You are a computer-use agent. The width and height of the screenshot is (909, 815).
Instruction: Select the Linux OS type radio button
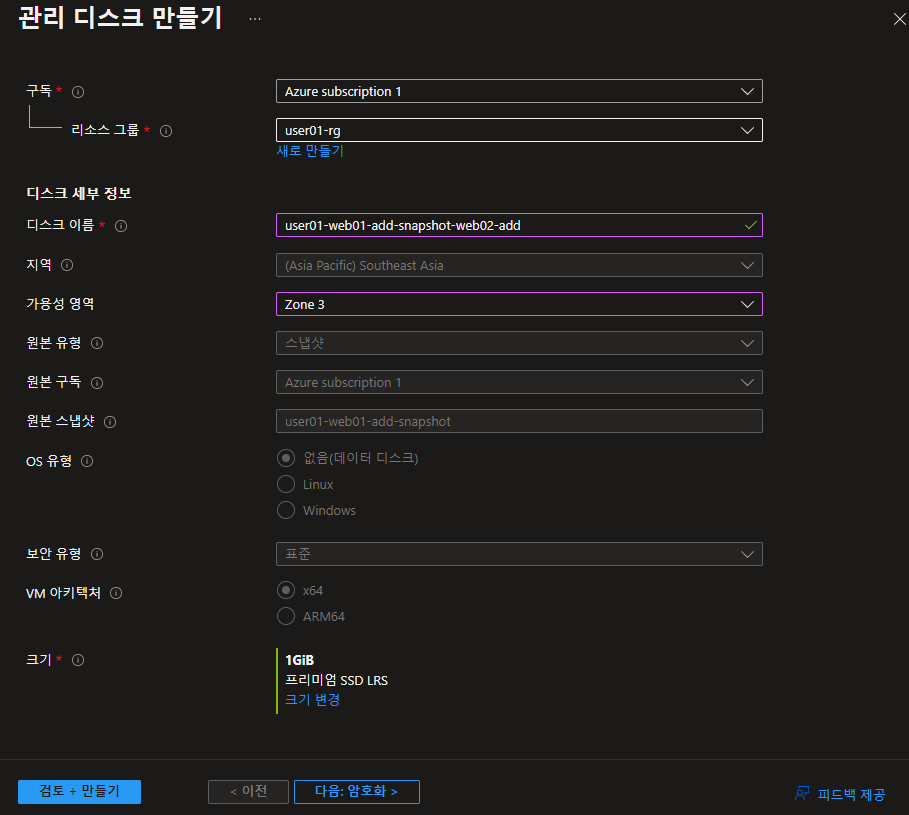pos(286,484)
